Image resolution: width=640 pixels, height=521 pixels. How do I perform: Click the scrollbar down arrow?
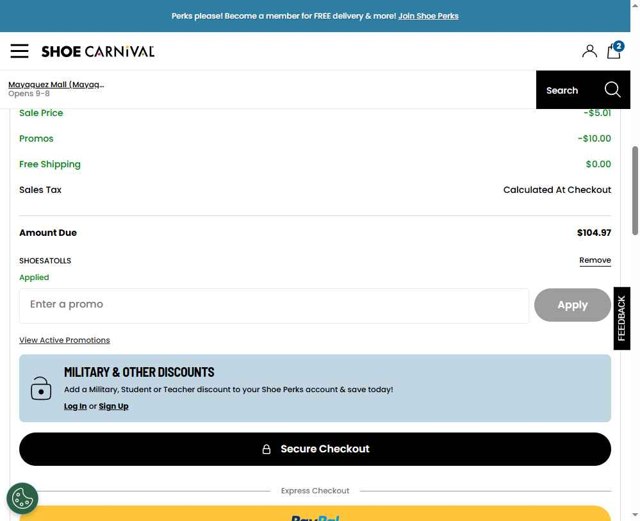[x=635, y=514]
